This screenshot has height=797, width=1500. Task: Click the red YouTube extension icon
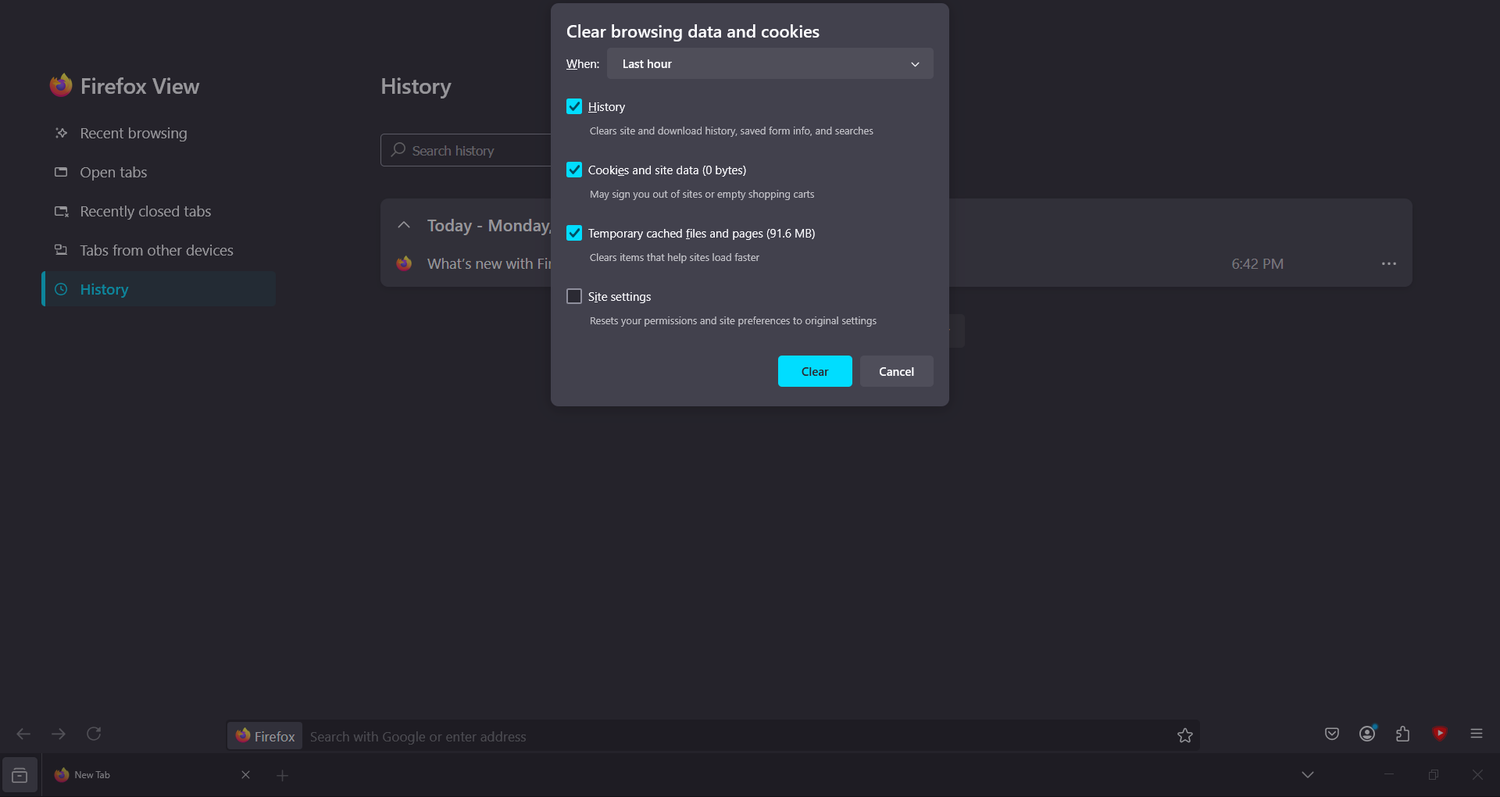coord(1439,734)
